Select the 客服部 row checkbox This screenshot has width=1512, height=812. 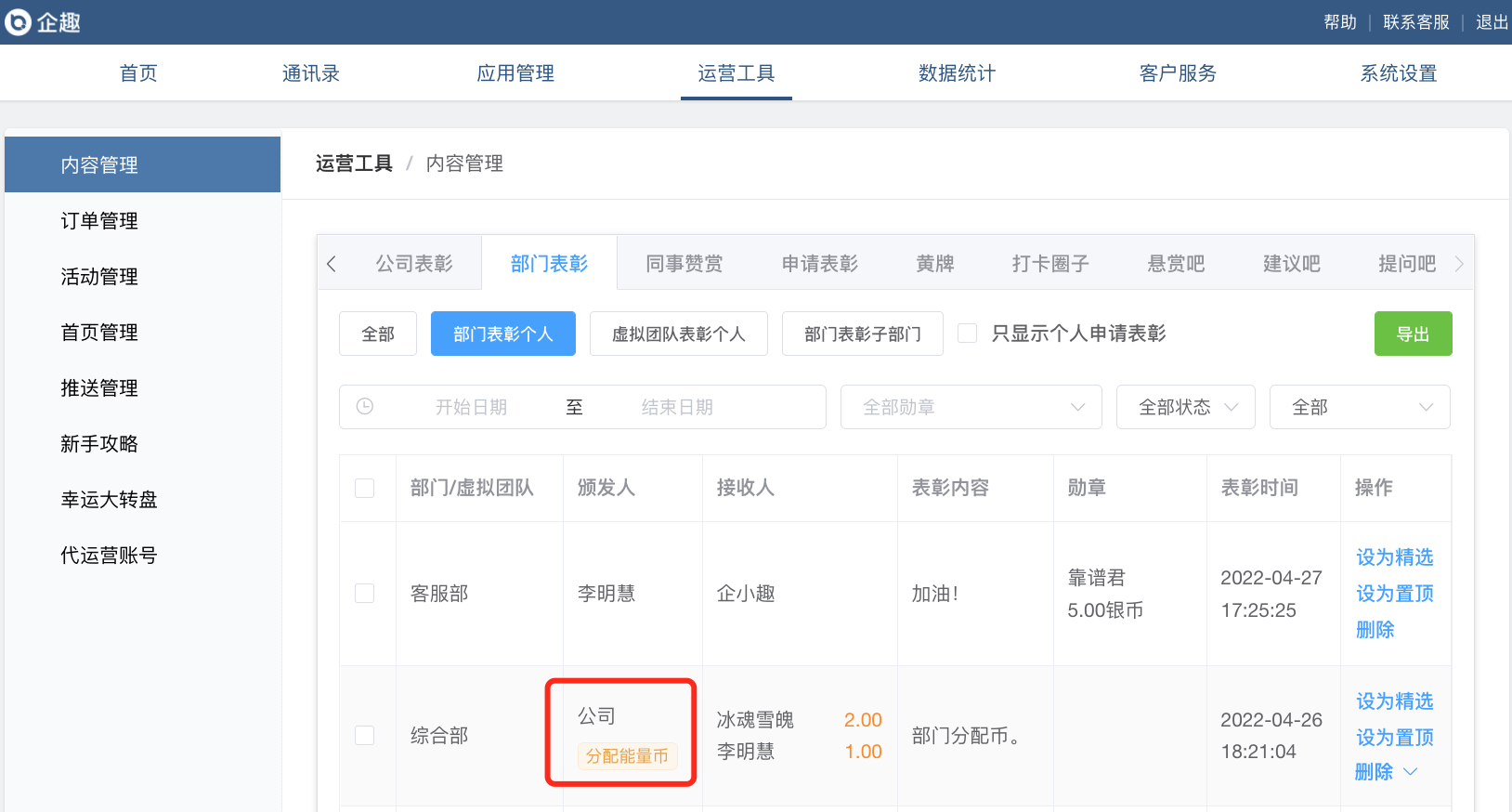365,593
